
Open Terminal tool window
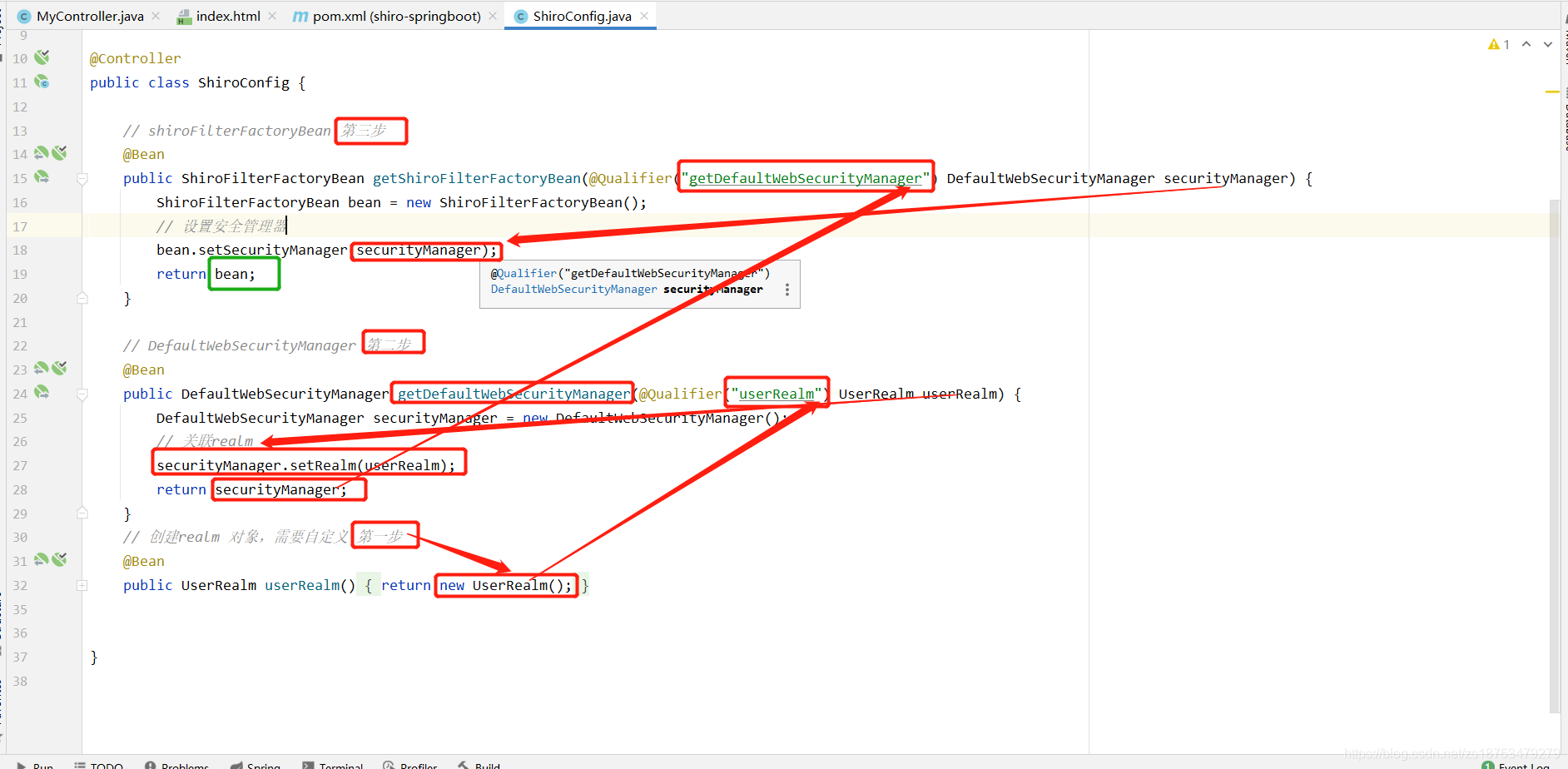click(333, 766)
